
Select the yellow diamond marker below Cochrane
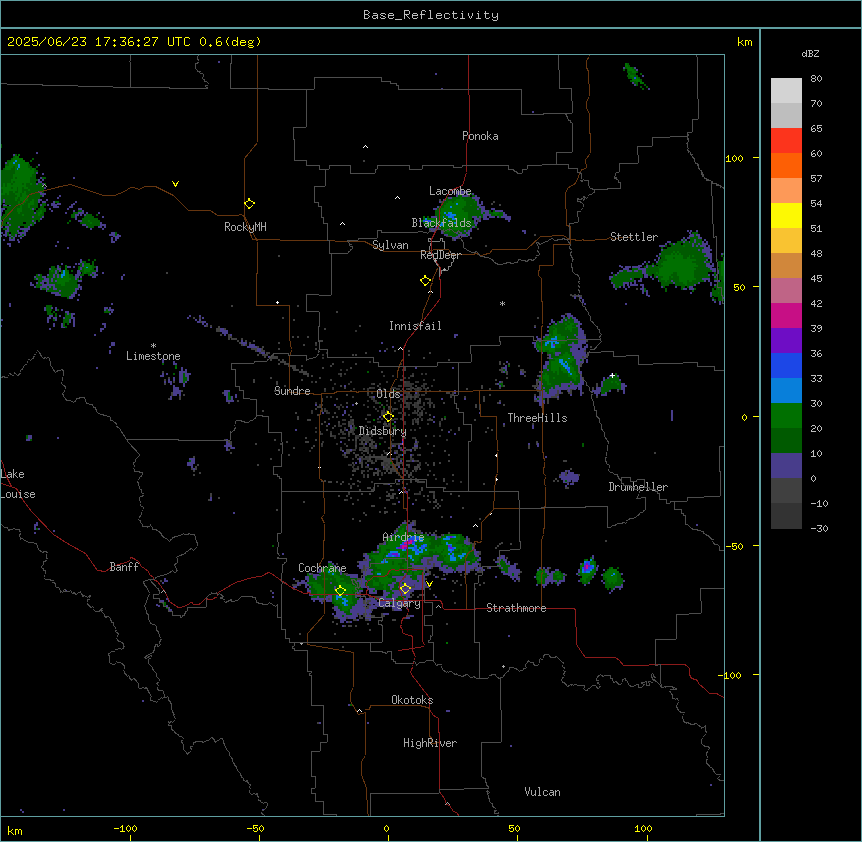coord(340,591)
